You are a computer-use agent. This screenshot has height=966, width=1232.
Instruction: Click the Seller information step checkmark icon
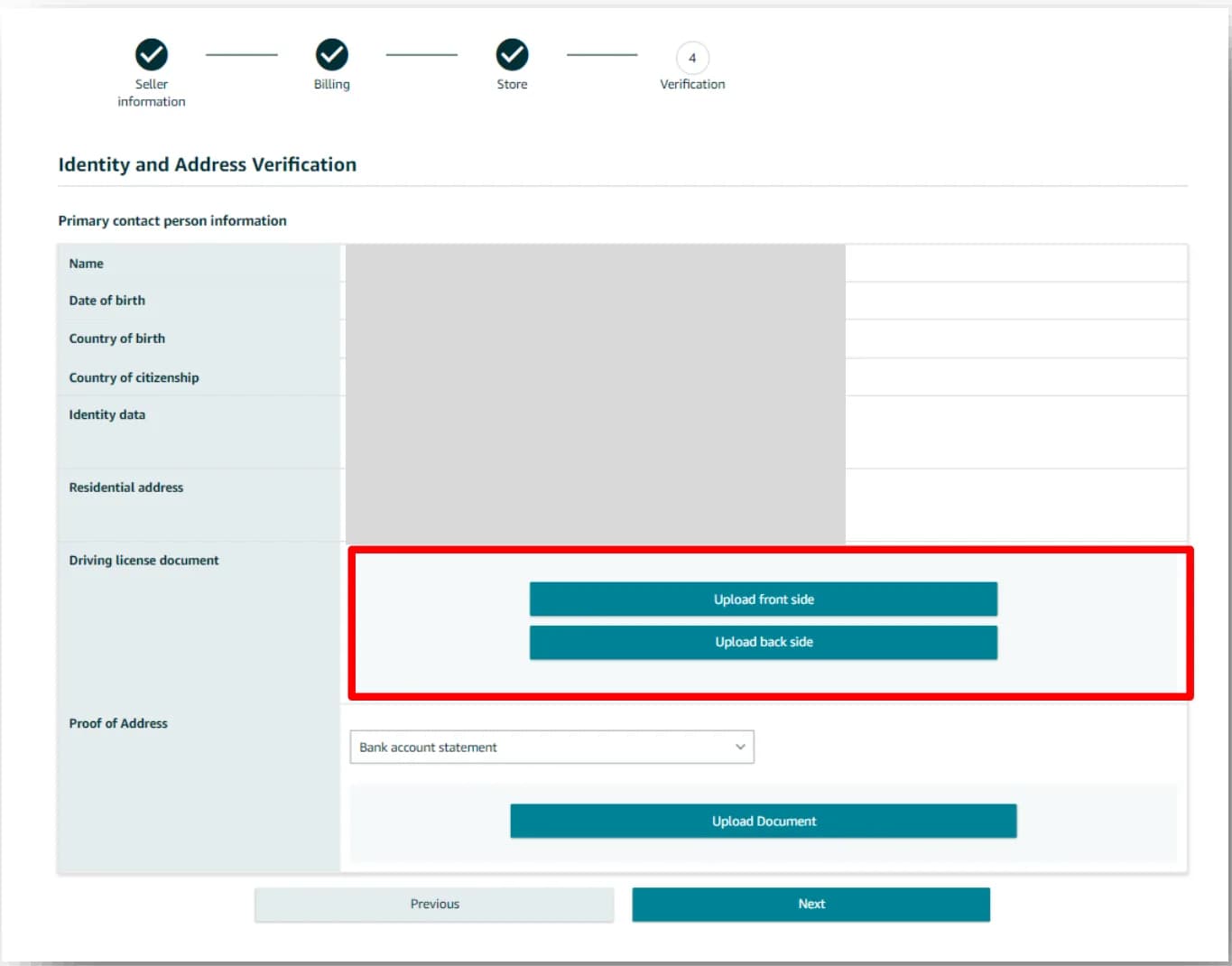point(152,55)
